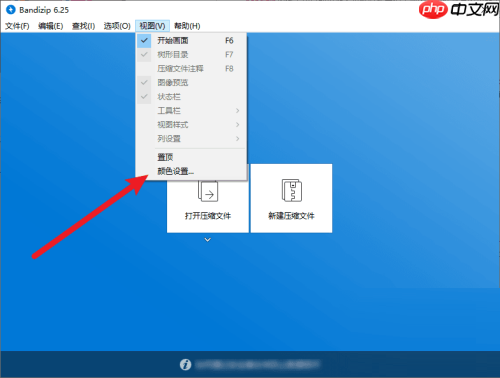Click the 新建压缩文件 label
The height and width of the screenshot is (378, 500).
tap(291, 216)
